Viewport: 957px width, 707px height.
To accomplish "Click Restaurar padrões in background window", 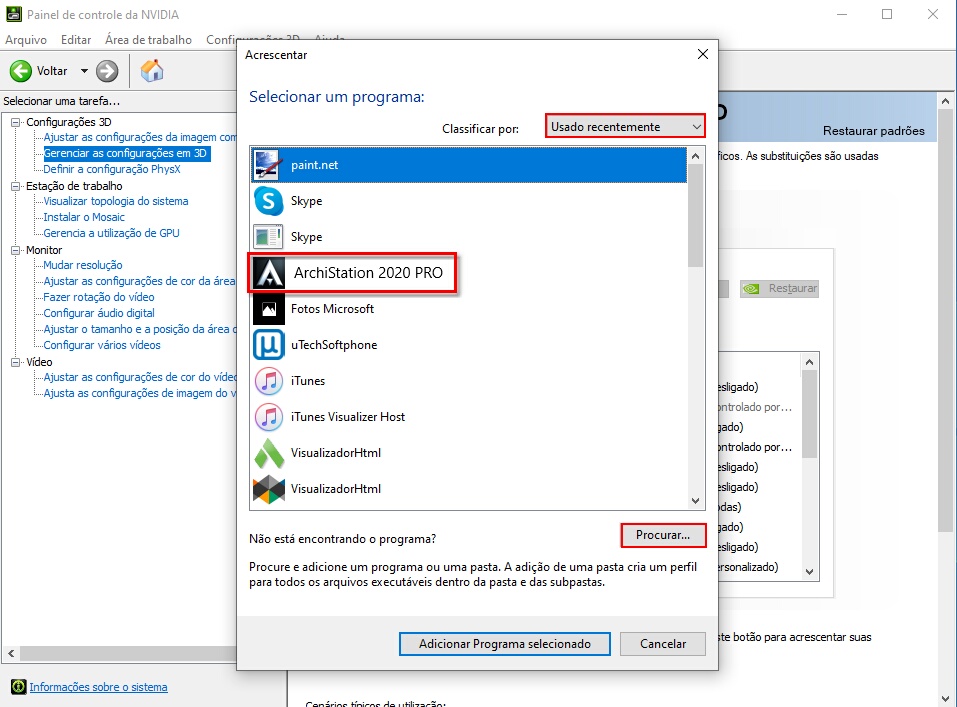I will [873, 131].
